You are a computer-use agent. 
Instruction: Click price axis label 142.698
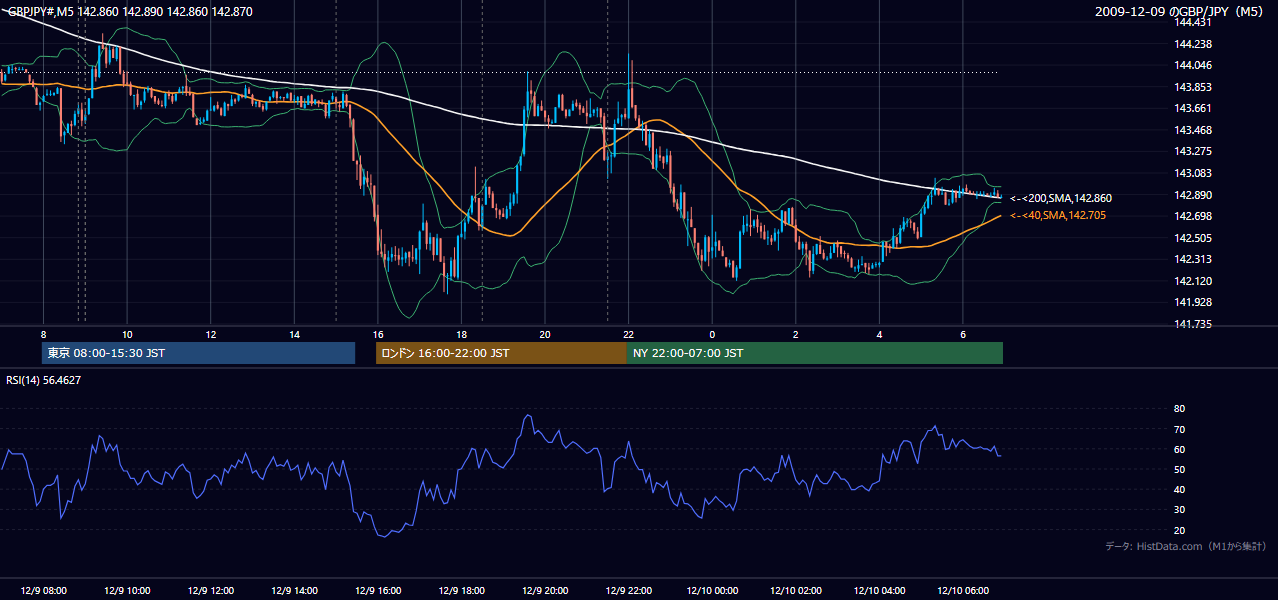pyautogui.click(x=1192, y=216)
